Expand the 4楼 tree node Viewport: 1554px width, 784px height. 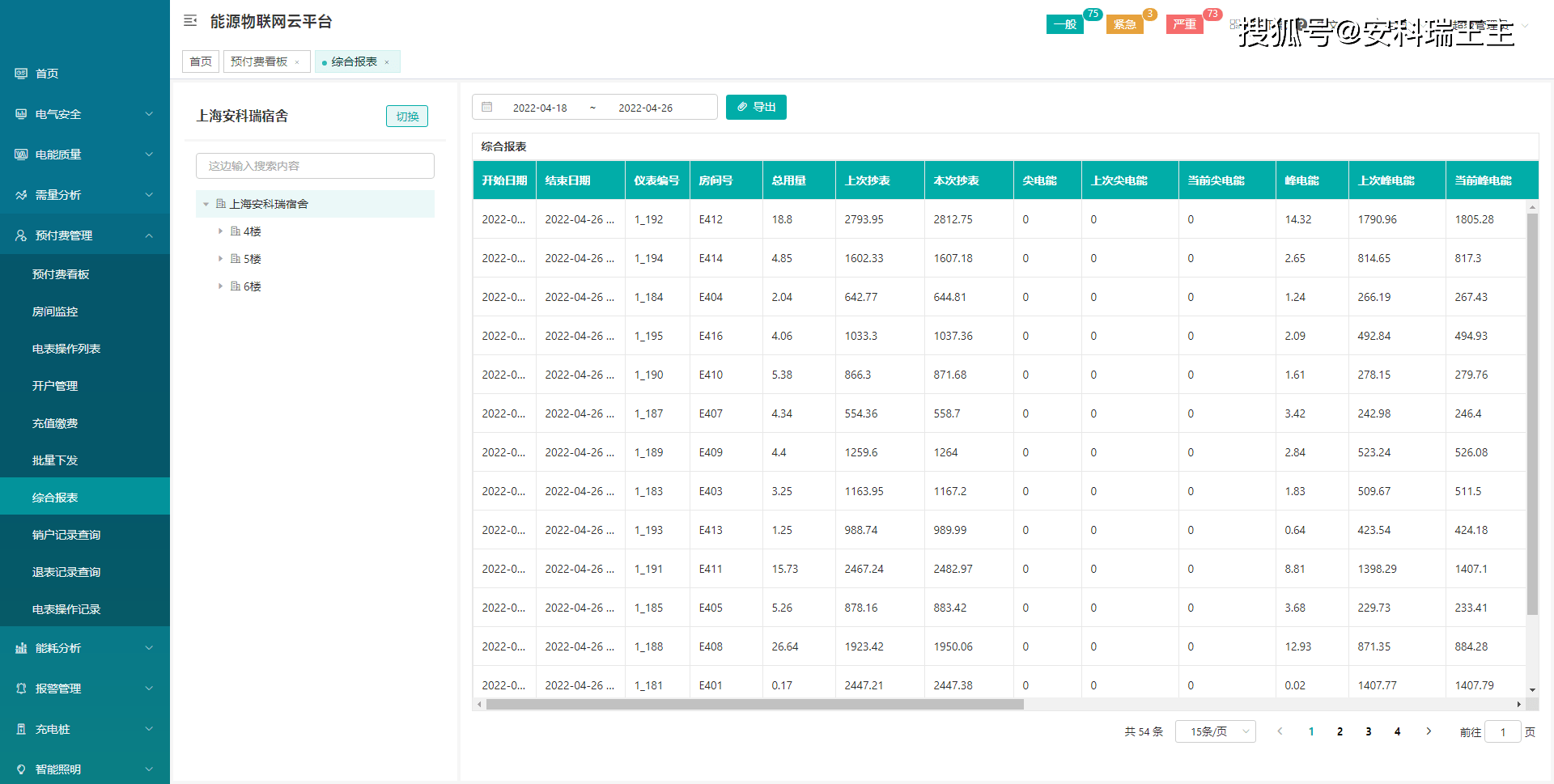pyautogui.click(x=220, y=231)
